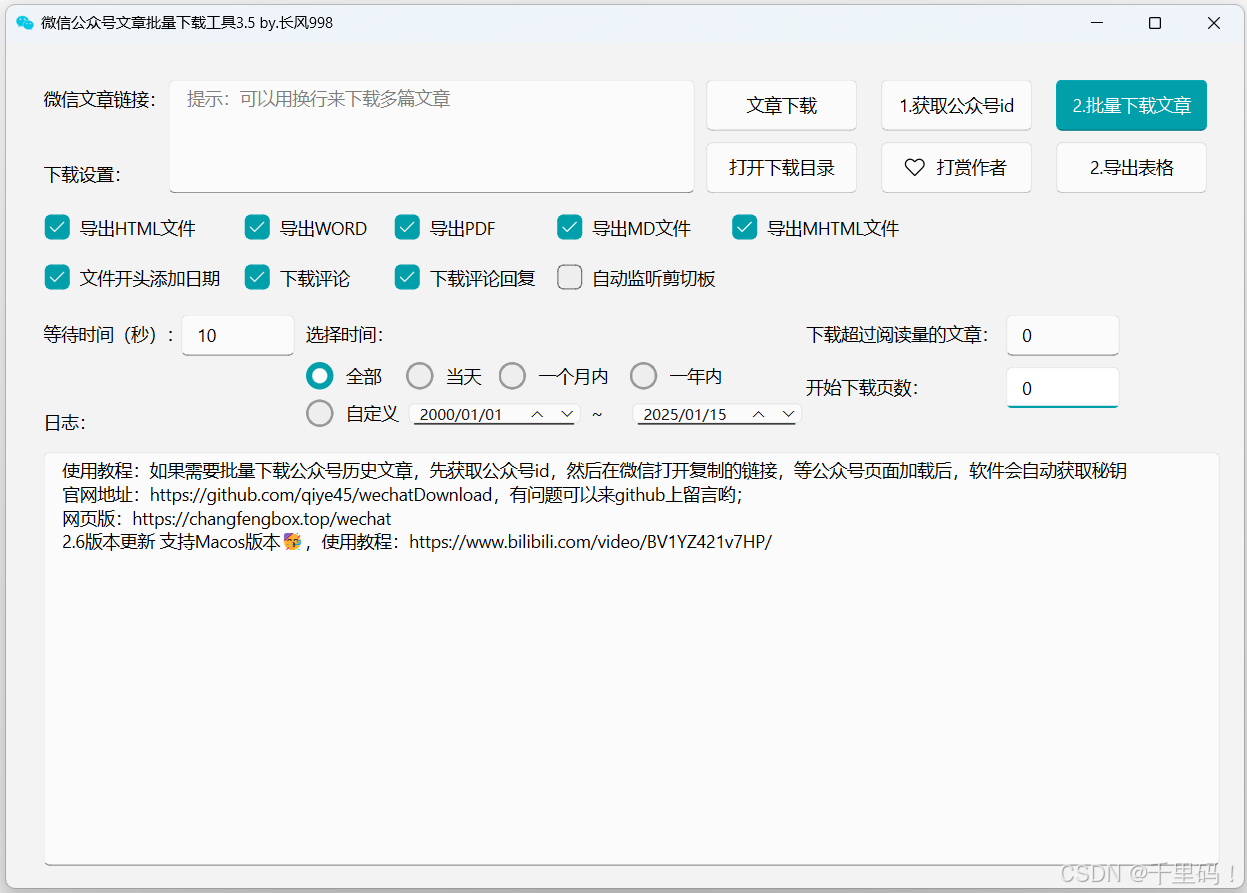1247x893 pixels.
Task: Disable 导出PDF checkbox
Action: coord(407,228)
